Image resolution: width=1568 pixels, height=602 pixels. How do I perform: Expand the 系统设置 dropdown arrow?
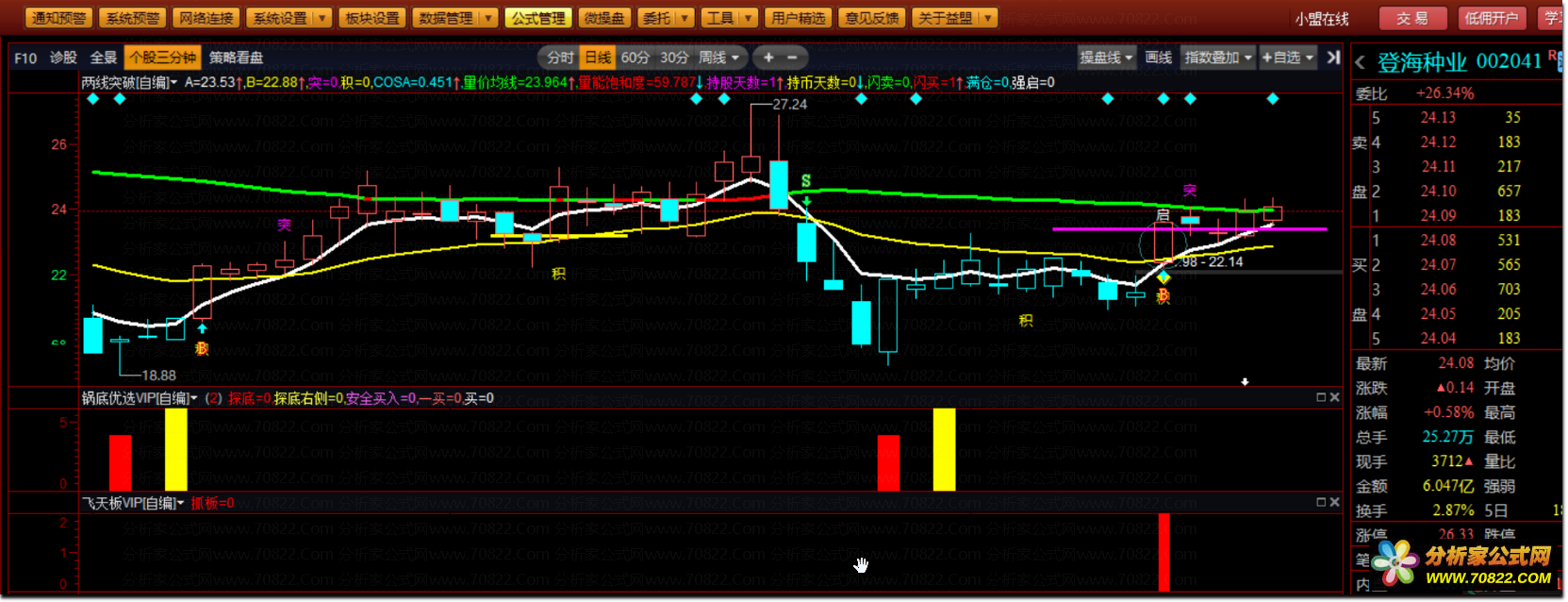tap(322, 18)
